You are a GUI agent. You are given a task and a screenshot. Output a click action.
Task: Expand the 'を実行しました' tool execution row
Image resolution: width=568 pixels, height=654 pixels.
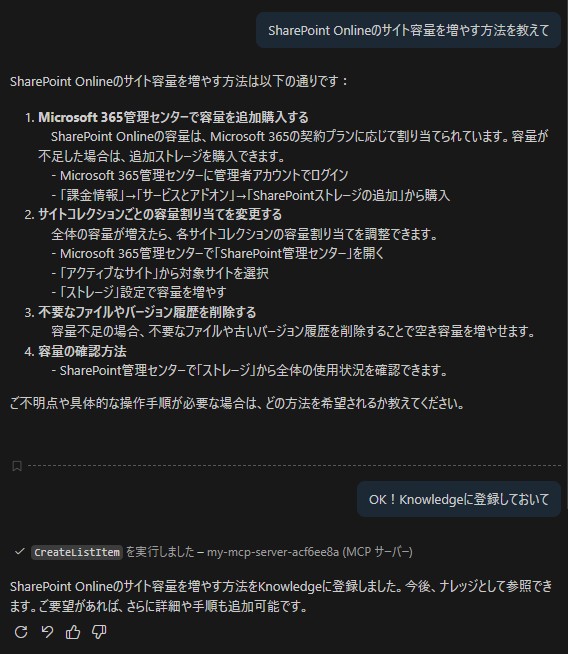click(x=213, y=552)
